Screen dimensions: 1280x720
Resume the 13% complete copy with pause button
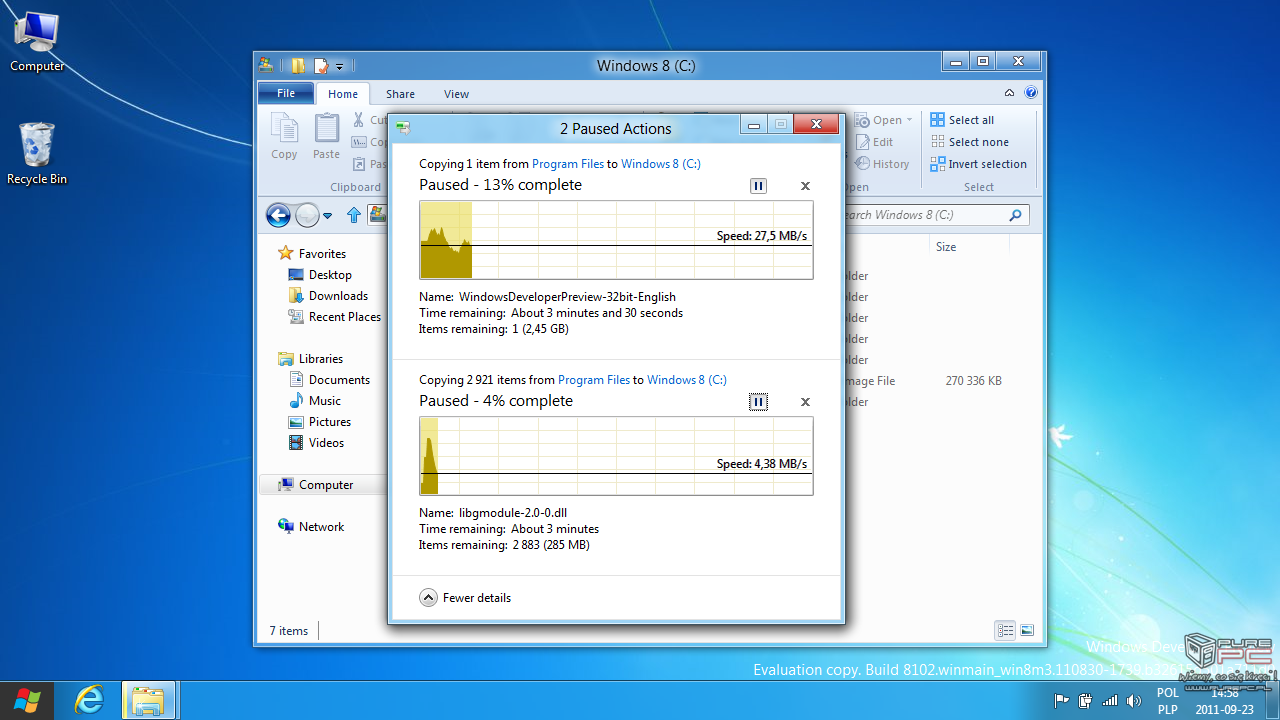point(758,186)
